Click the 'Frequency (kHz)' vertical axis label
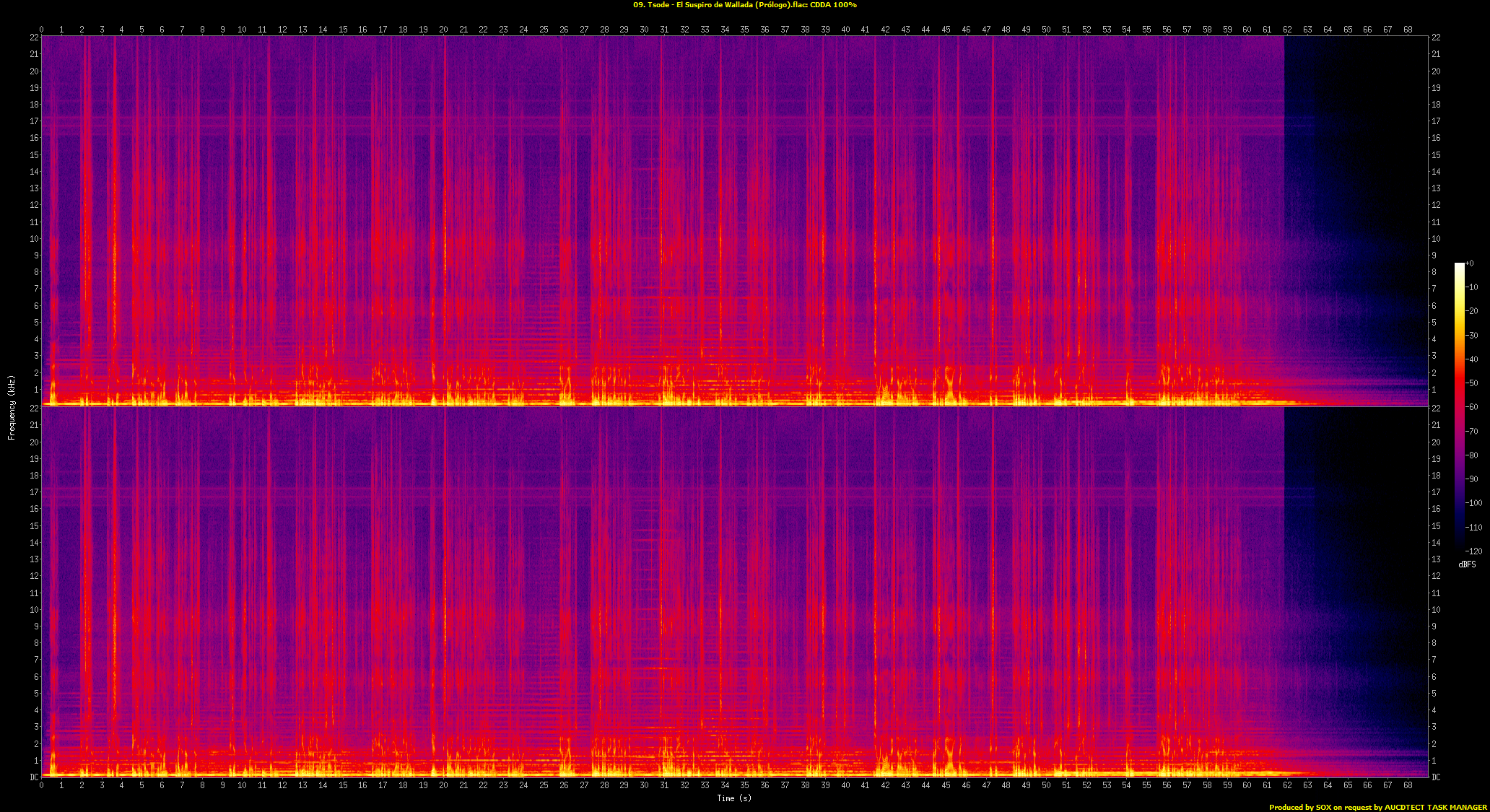1490x812 pixels. [x=12, y=407]
